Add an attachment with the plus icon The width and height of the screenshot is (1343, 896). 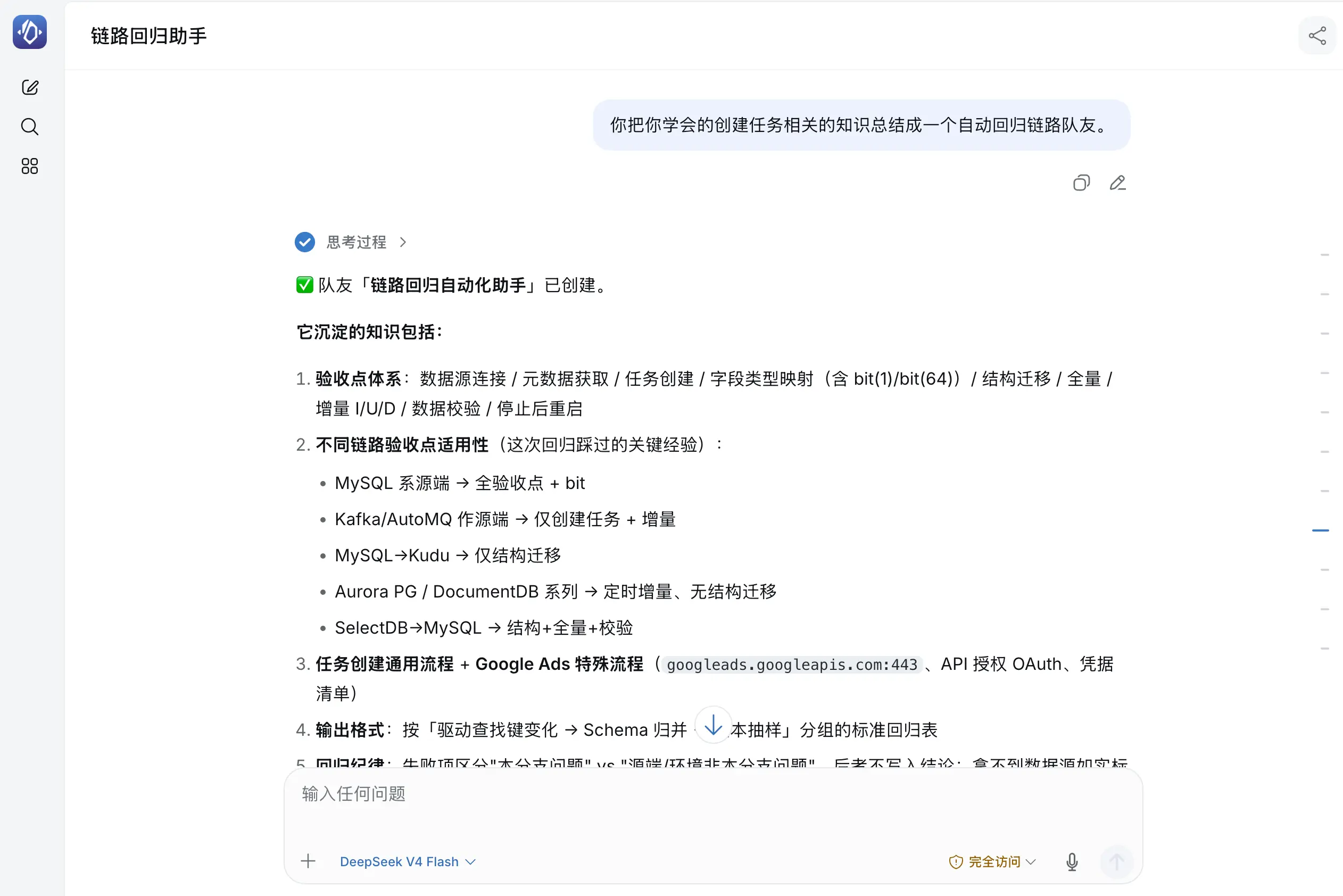pos(308,861)
